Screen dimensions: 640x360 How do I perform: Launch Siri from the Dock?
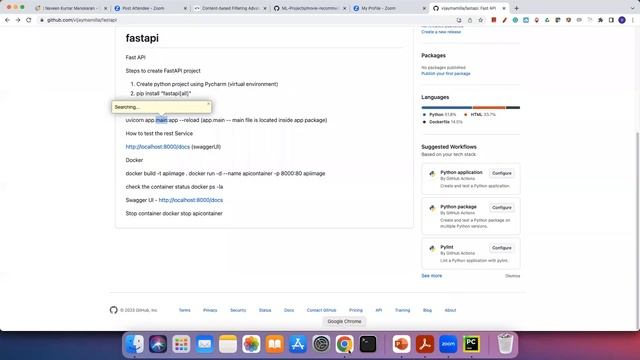pos(158,344)
